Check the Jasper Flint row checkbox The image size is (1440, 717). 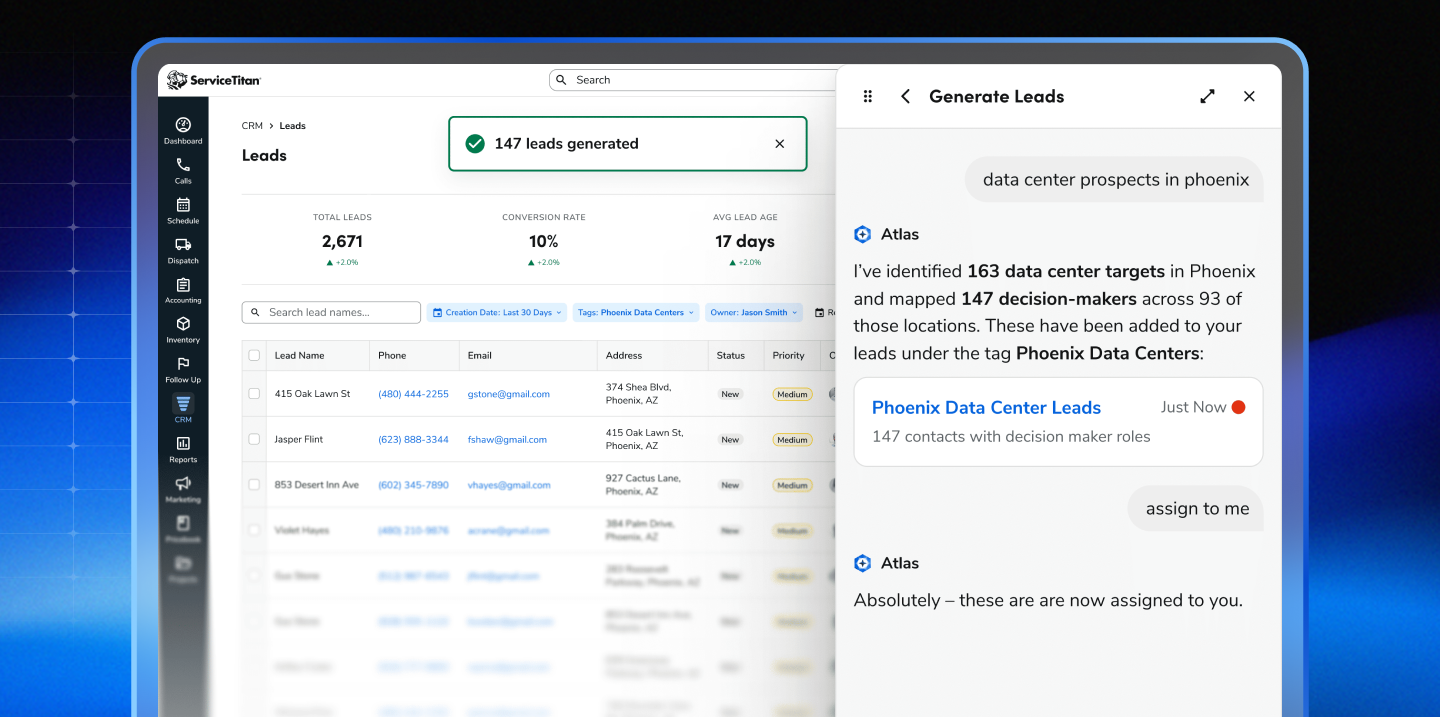254,439
